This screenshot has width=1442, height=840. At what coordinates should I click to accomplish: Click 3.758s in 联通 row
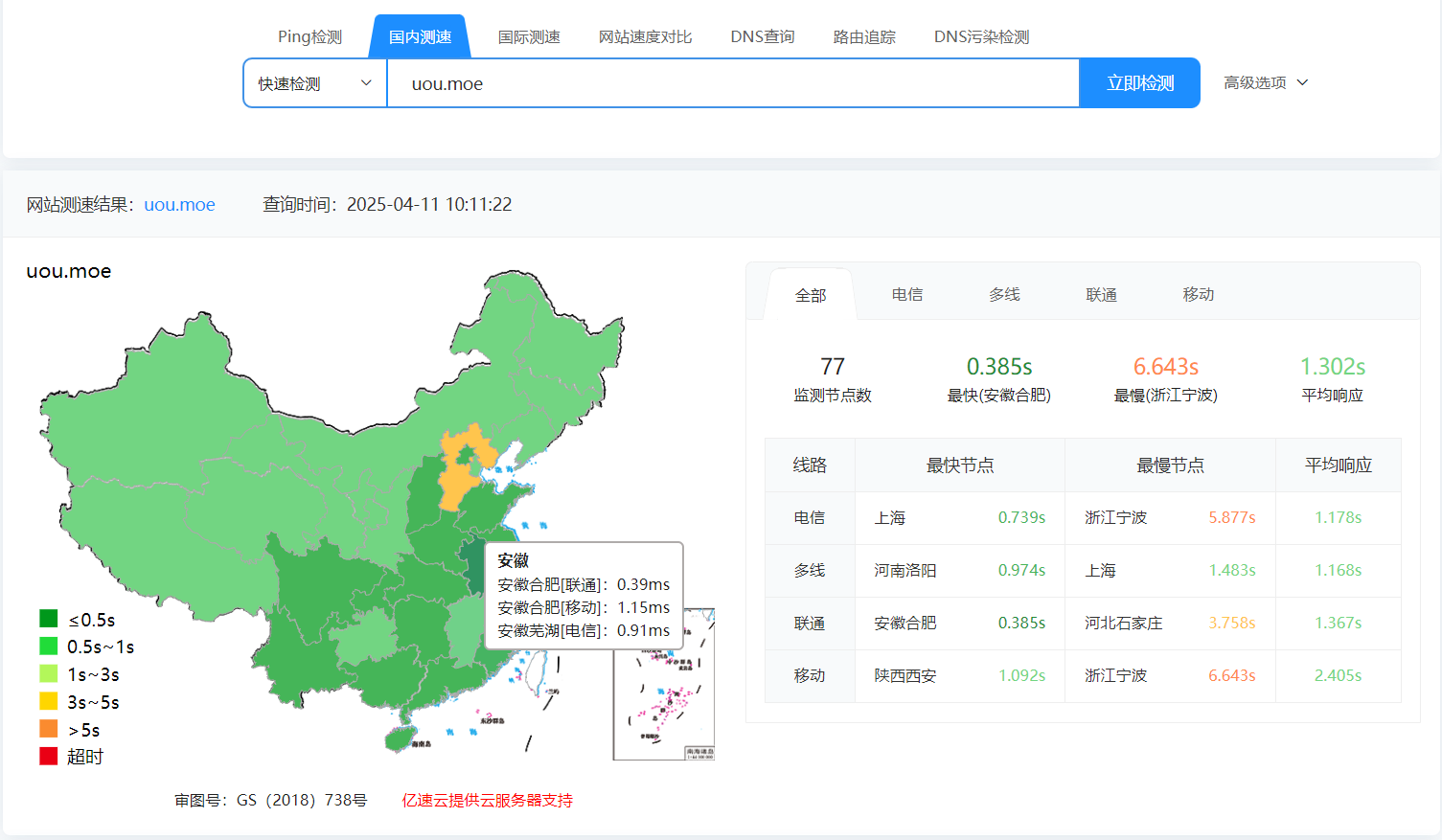pos(1232,623)
